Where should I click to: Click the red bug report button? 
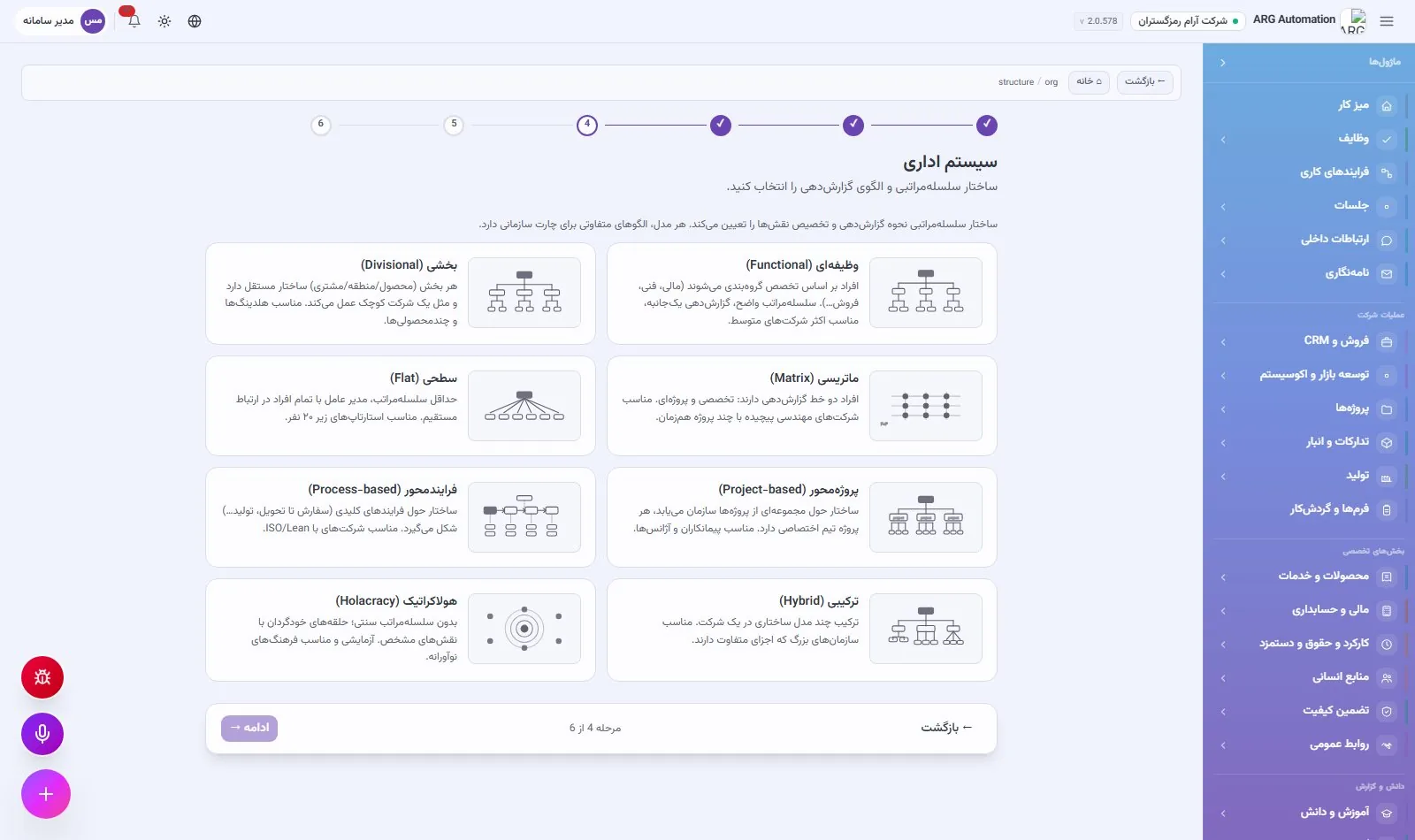pyautogui.click(x=42, y=677)
